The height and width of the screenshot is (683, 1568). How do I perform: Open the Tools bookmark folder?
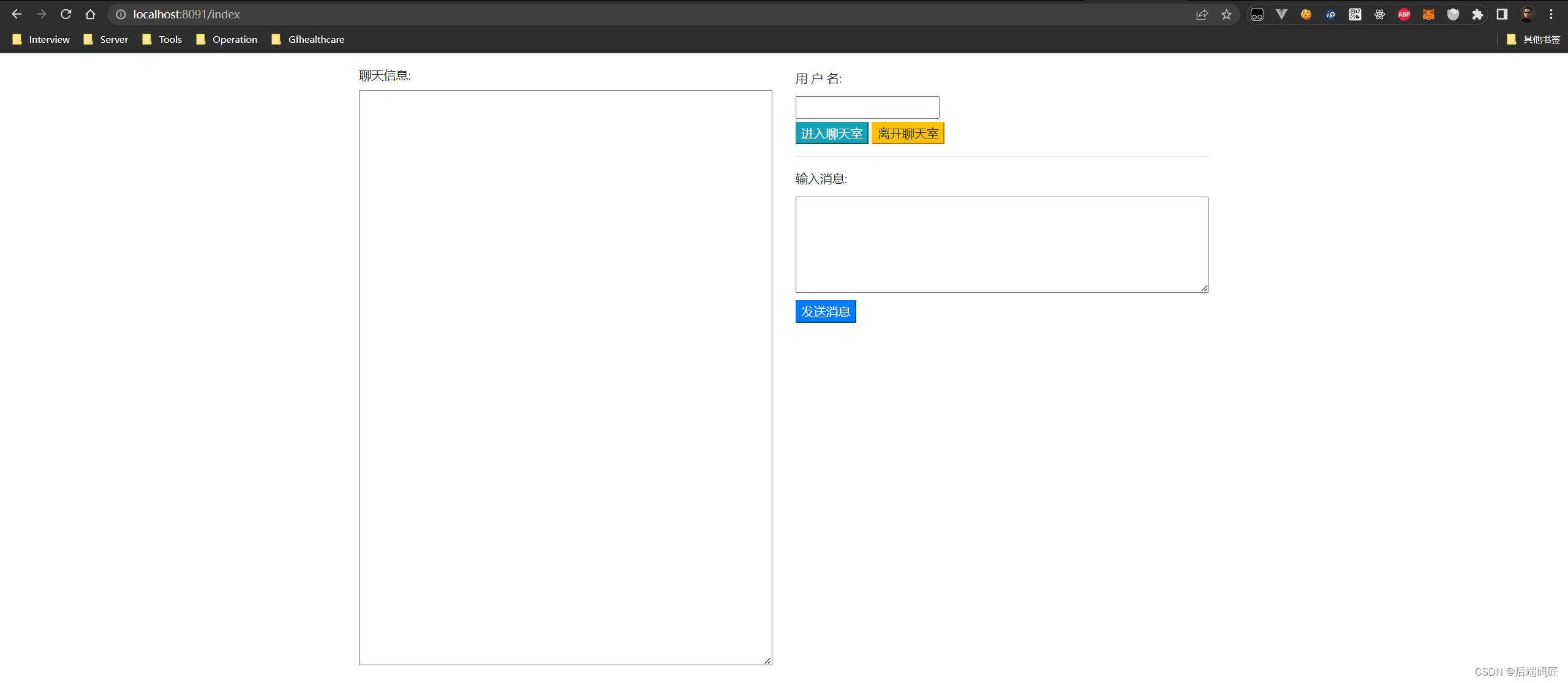pyautogui.click(x=162, y=39)
